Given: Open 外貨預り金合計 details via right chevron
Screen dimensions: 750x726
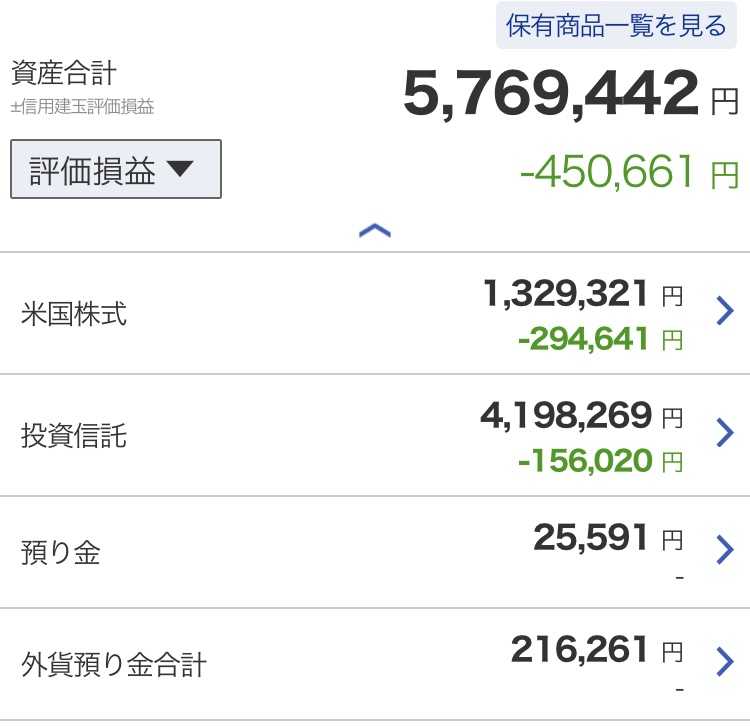Looking at the screenshot, I should [x=725, y=662].
